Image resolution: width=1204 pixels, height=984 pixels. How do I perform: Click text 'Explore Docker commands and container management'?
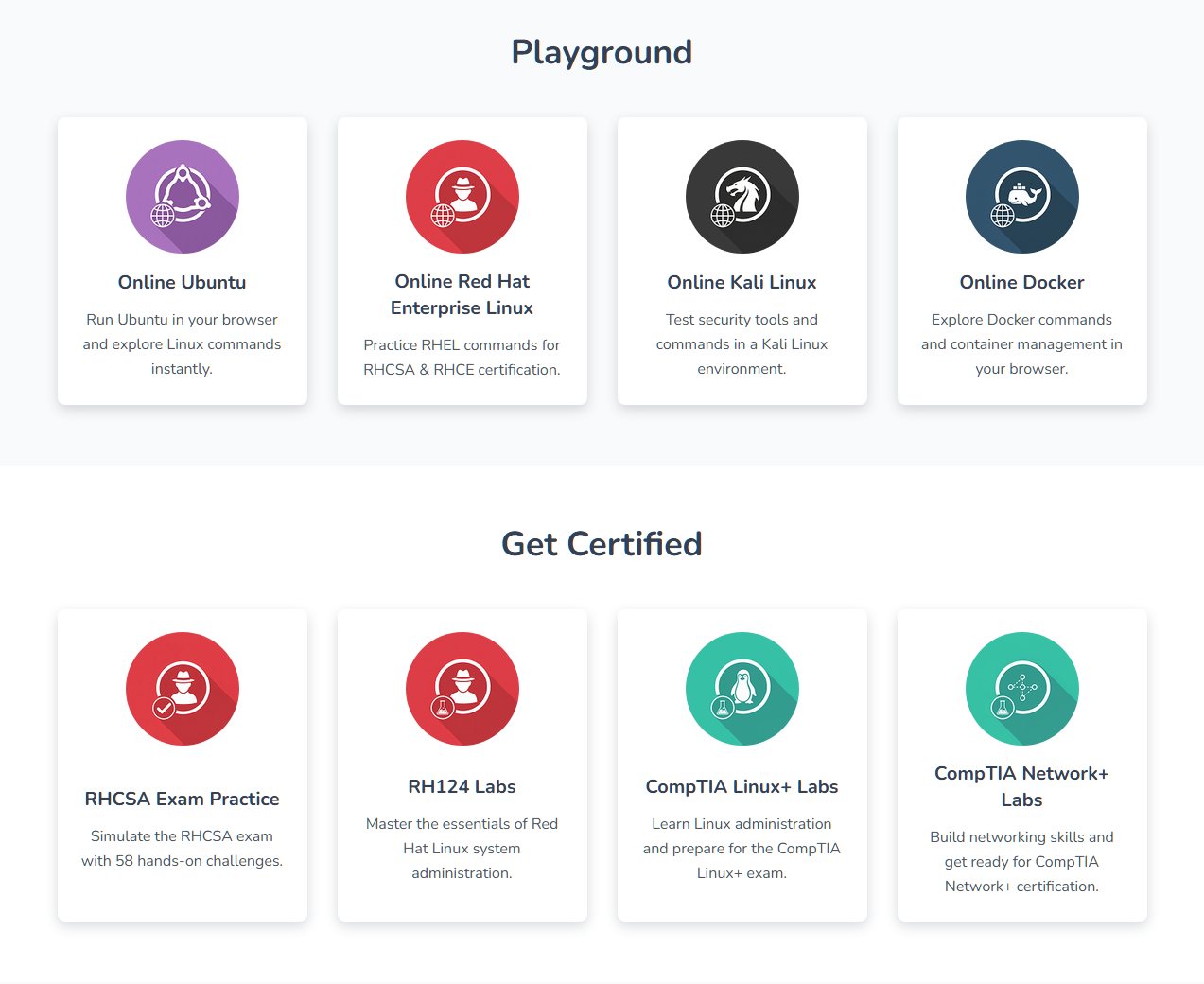[1022, 332]
